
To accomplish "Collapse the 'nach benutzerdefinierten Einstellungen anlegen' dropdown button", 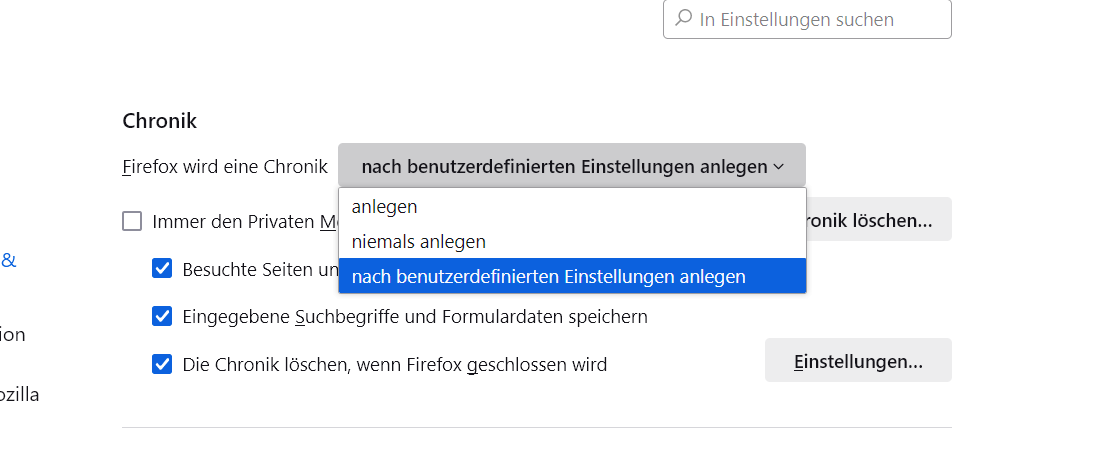I will (570, 166).
